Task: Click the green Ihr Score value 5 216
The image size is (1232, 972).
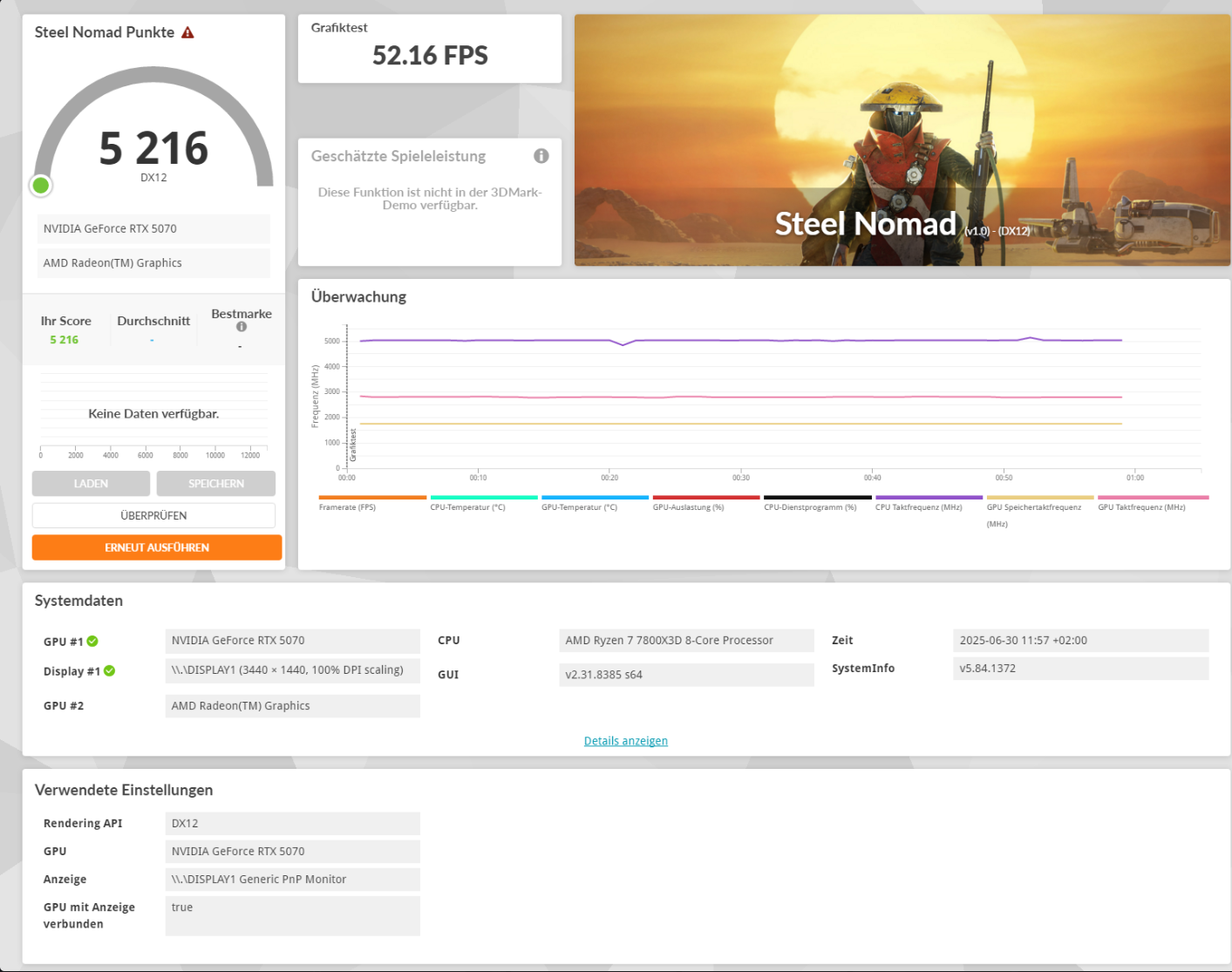Action: (x=65, y=340)
